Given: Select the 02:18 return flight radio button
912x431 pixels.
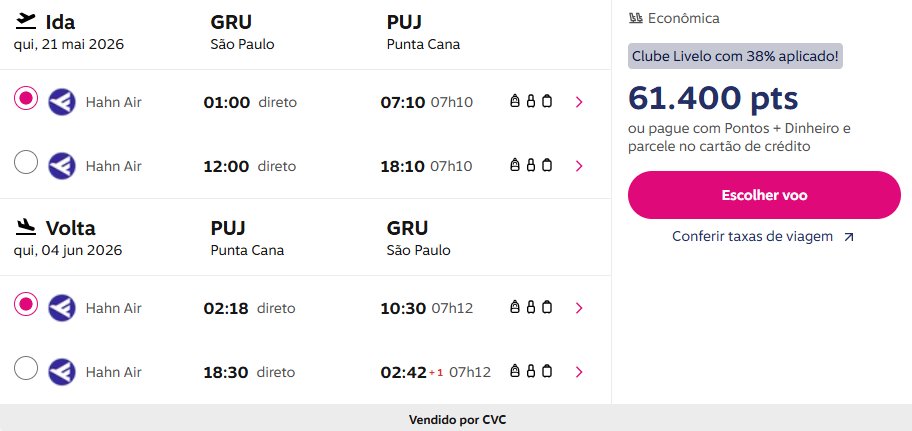Looking at the screenshot, I should click(27, 304).
